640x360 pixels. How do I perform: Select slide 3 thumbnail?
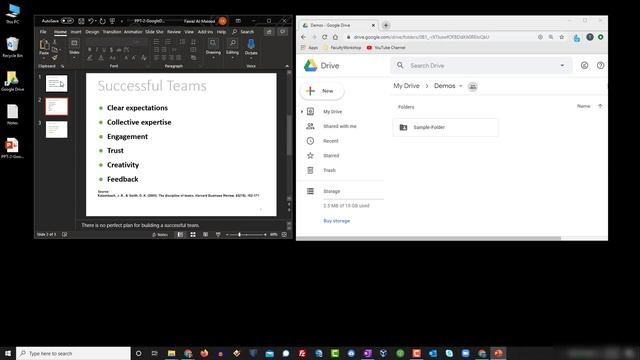point(56,130)
